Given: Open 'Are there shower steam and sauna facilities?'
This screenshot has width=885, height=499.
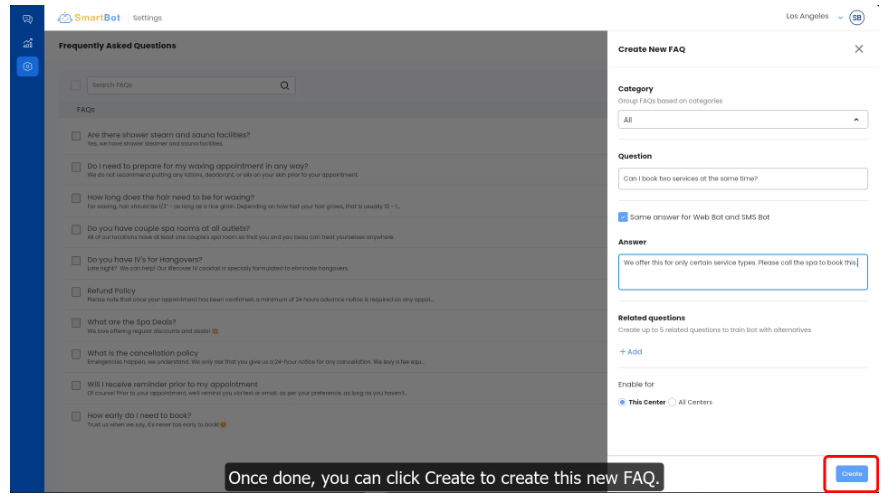Looking at the screenshot, I should coord(168,135).
